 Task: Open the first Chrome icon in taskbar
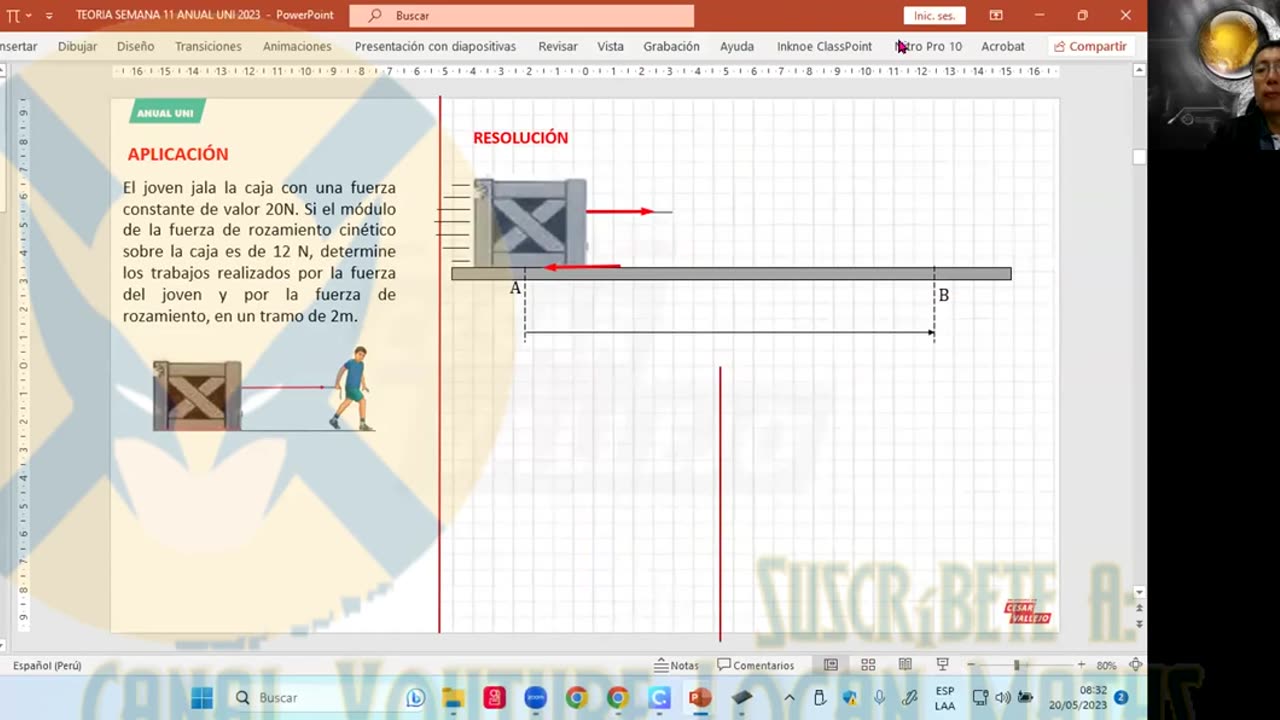(576, 697)
